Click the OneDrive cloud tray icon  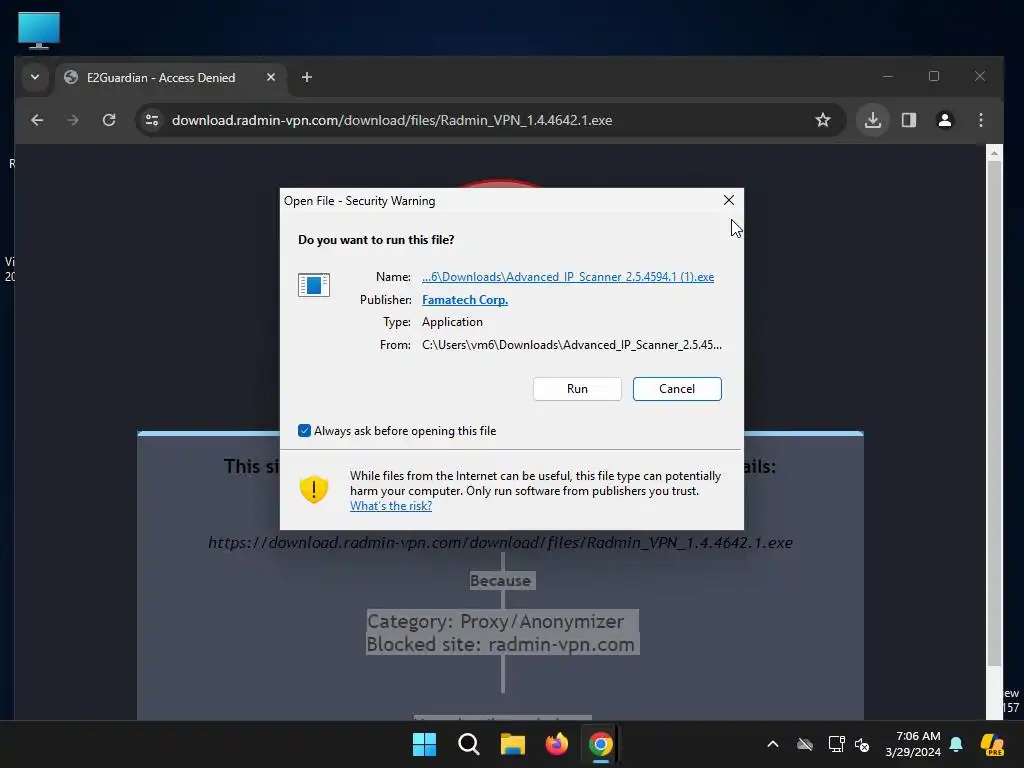805,744
